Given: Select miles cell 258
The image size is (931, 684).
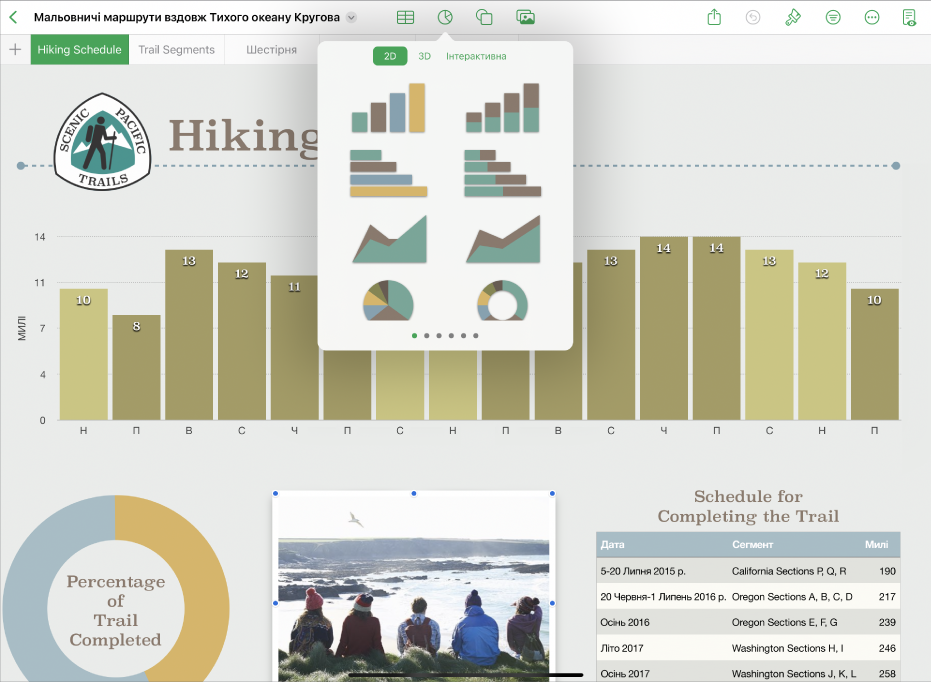Looking at the screenshot, I should click(x=887, y=673).
